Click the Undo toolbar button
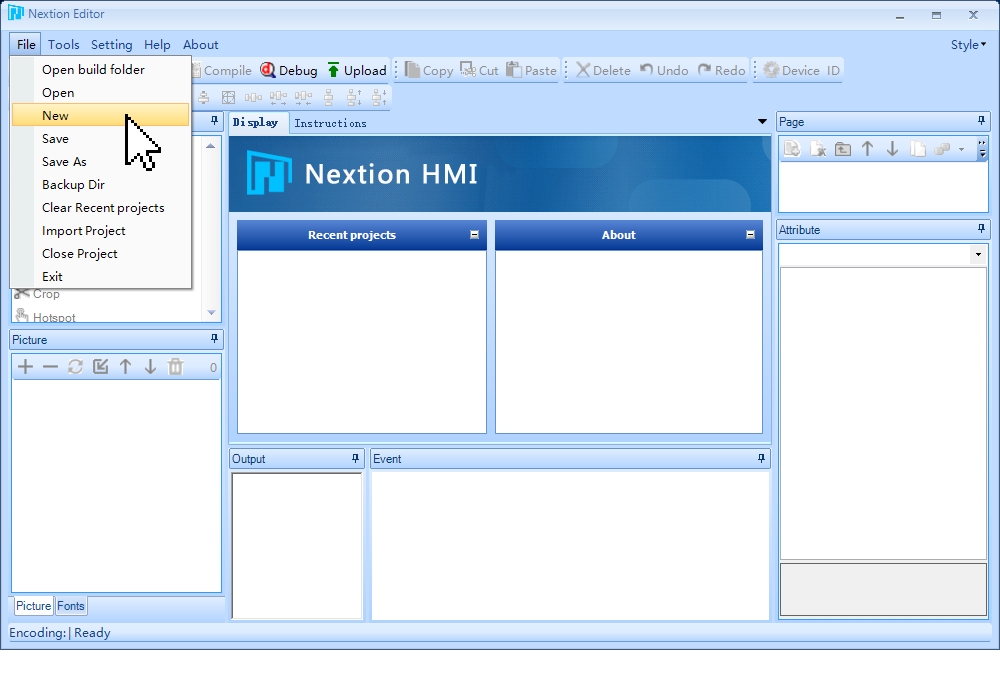The width and height of the screenshot is (1000, 685). pyautogui.click(x=664, y=70)
